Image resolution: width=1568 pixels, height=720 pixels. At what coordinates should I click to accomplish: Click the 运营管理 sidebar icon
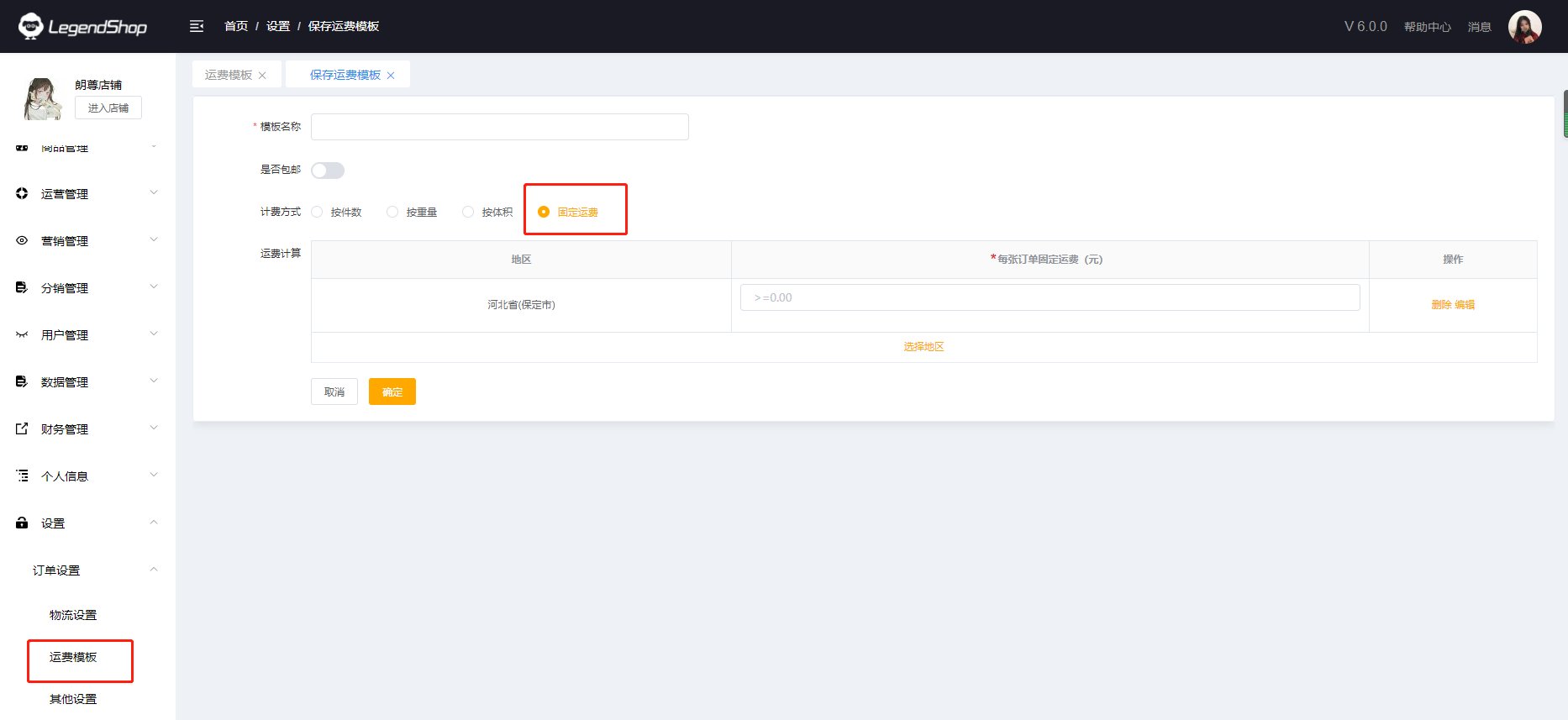coord(22,193)
